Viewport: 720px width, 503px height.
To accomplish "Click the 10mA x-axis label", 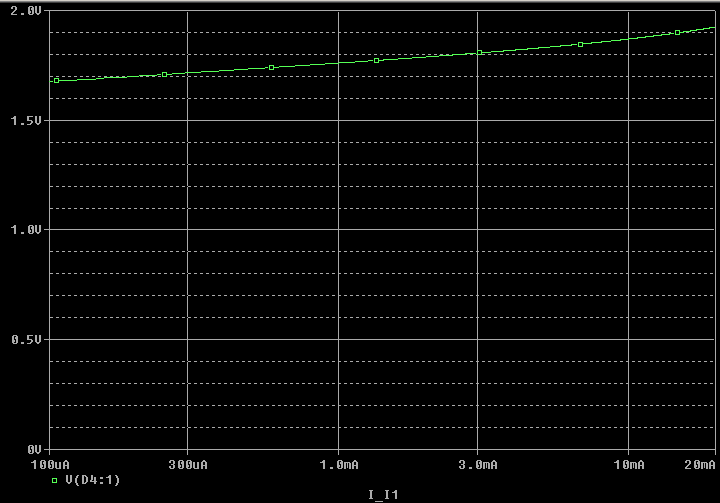I will (629, 465).
